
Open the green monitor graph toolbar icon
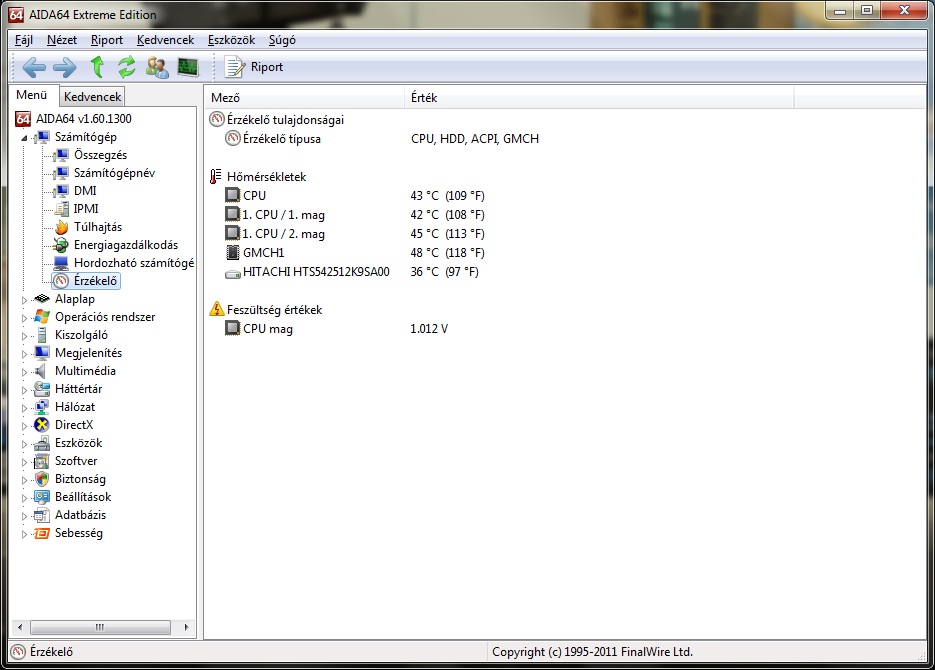(x=188, y=67)
